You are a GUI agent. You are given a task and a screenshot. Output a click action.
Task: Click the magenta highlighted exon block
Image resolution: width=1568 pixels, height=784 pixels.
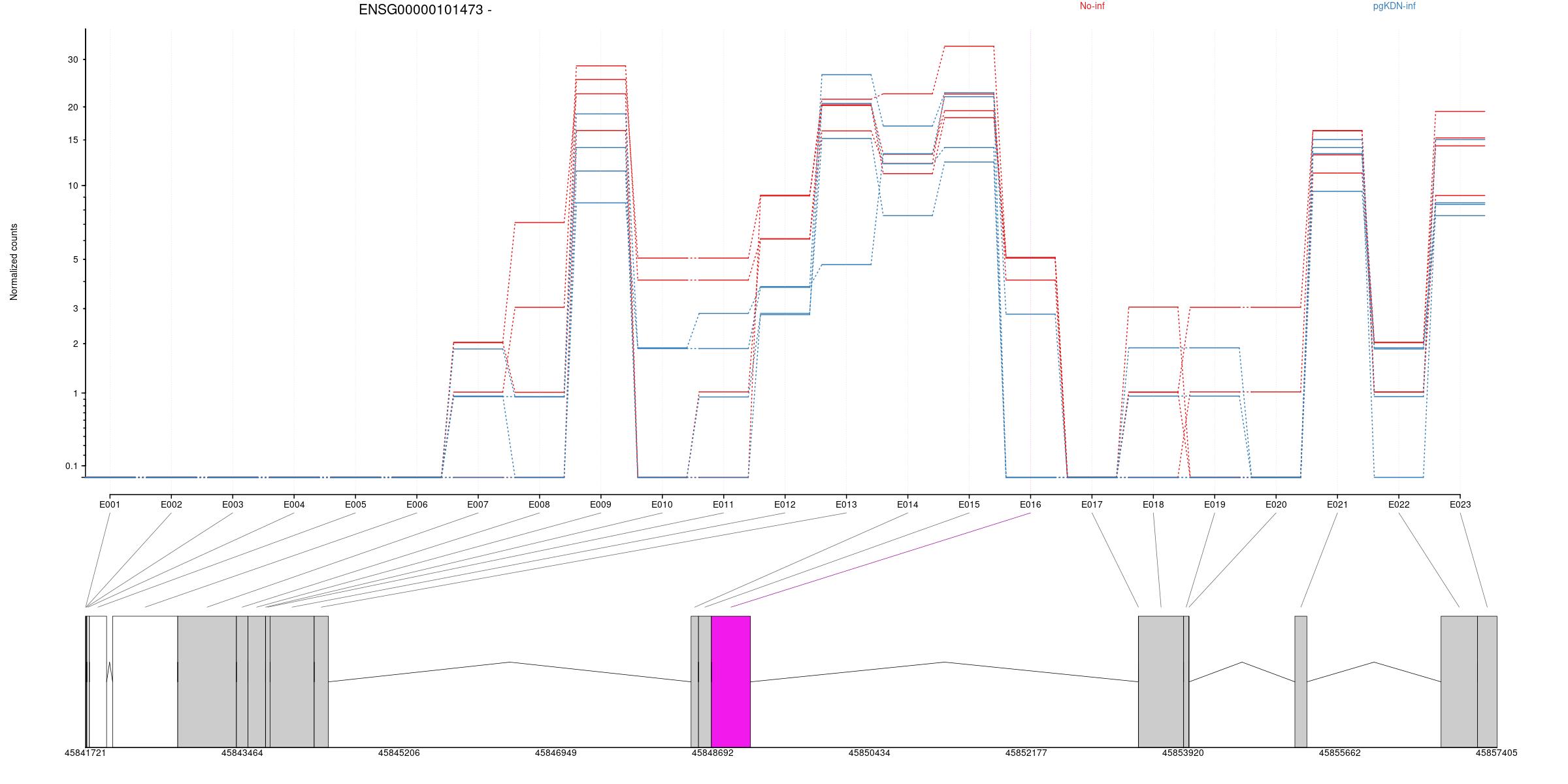point(730,681)
